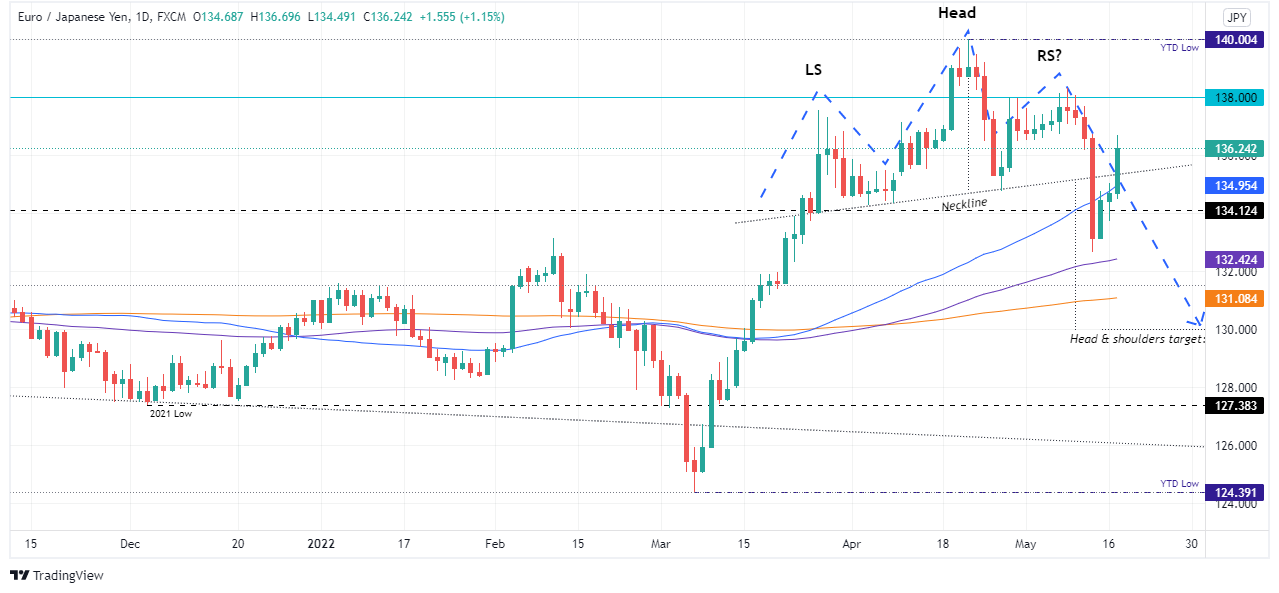Viewport: 1279px width, 593px height.
Task: Select the 136.242 current price label
Action: (1235, 148)
